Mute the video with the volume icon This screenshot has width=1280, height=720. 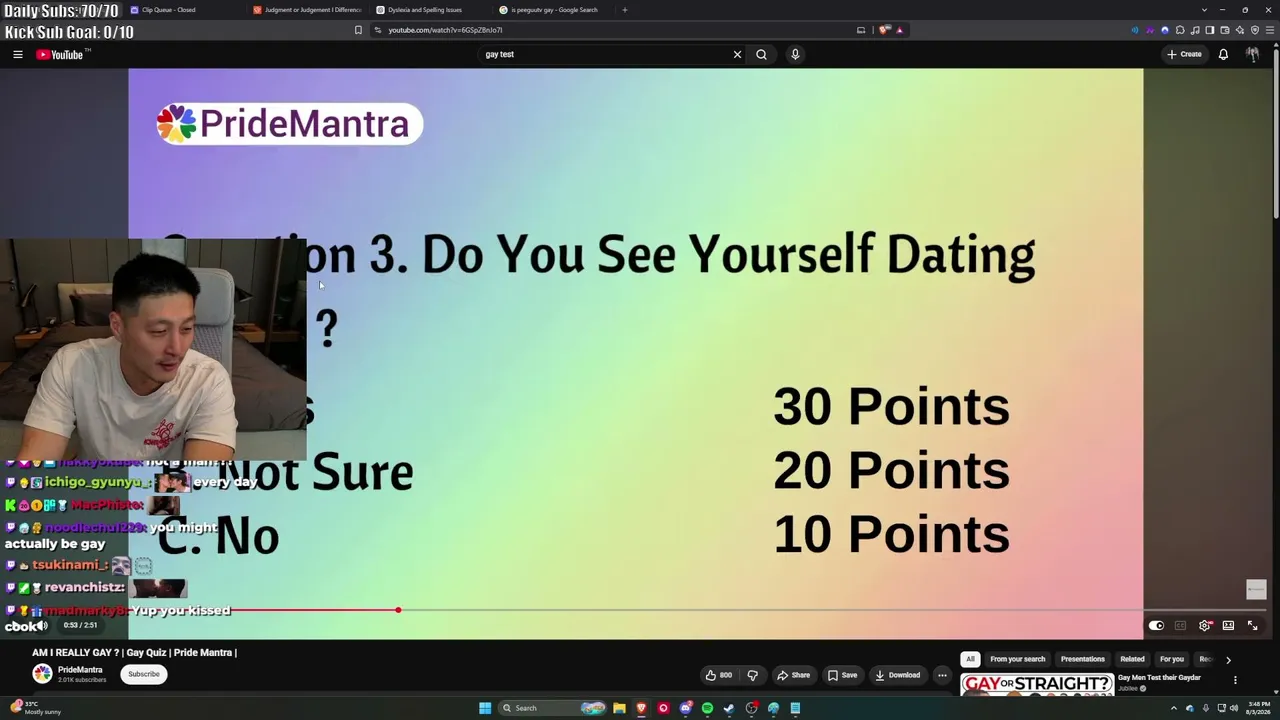(41, 626)
